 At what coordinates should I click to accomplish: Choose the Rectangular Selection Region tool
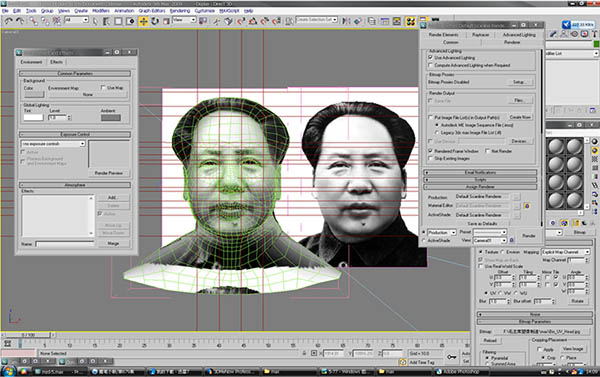119,21
